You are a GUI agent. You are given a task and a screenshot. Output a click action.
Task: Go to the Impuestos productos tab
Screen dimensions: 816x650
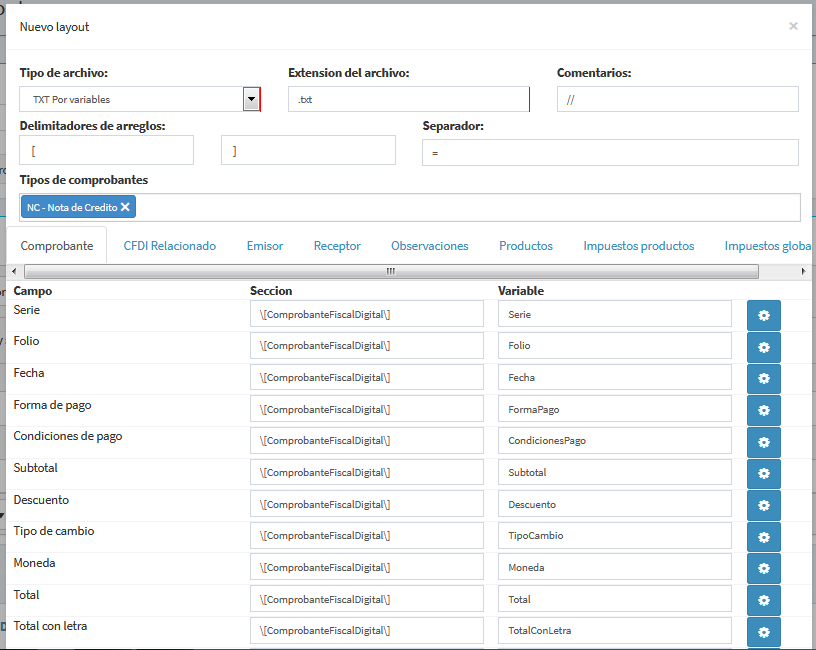pos(638,246)
